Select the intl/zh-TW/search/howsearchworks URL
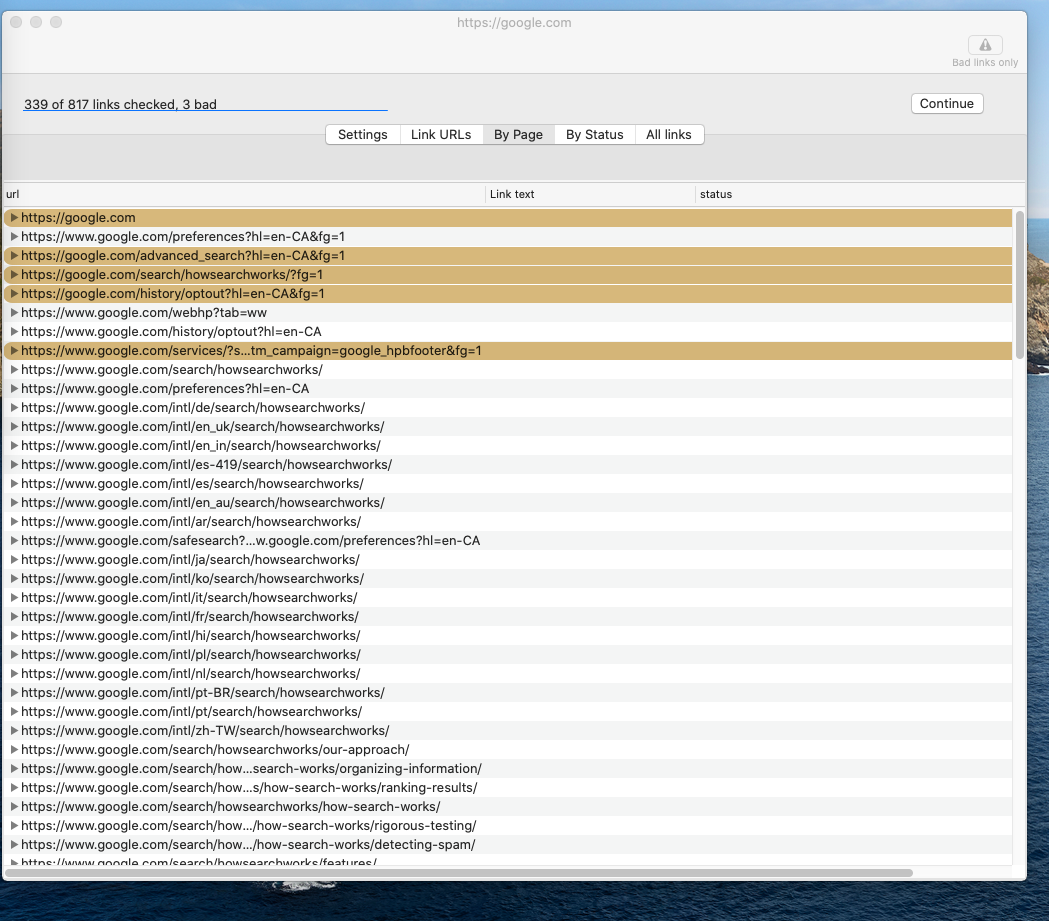Image resolution: width=1049 pixels, height=921 pixels. pyautogui.click(x=205, y=730)
